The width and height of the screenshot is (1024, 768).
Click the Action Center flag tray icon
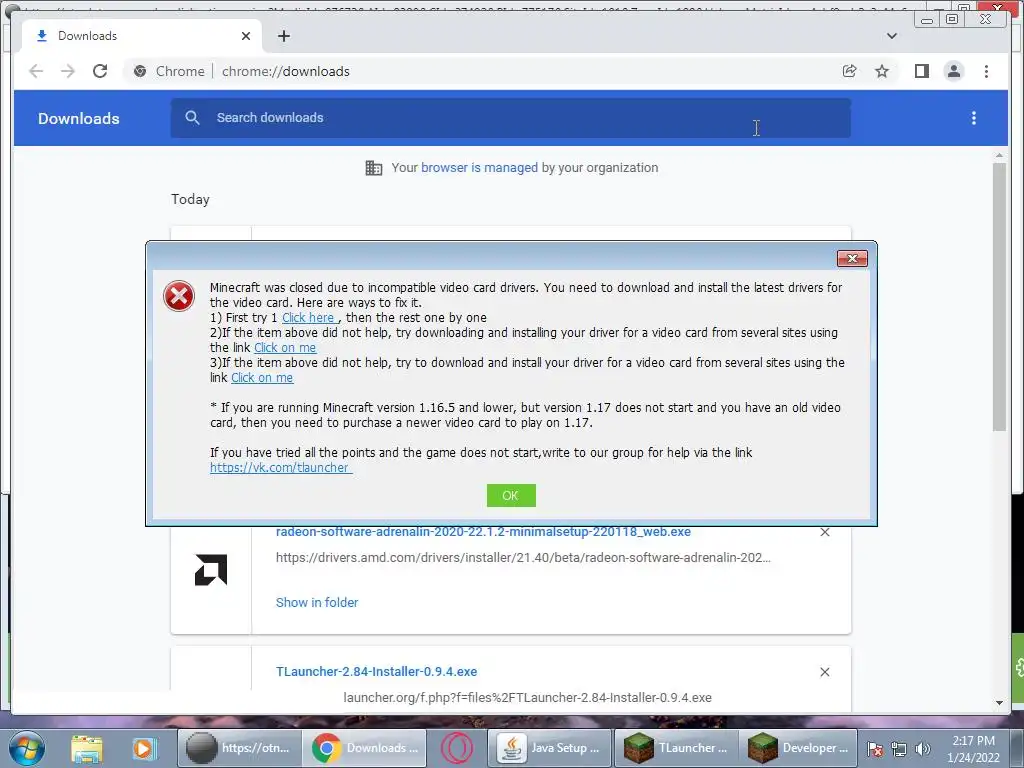coord(876,749)
